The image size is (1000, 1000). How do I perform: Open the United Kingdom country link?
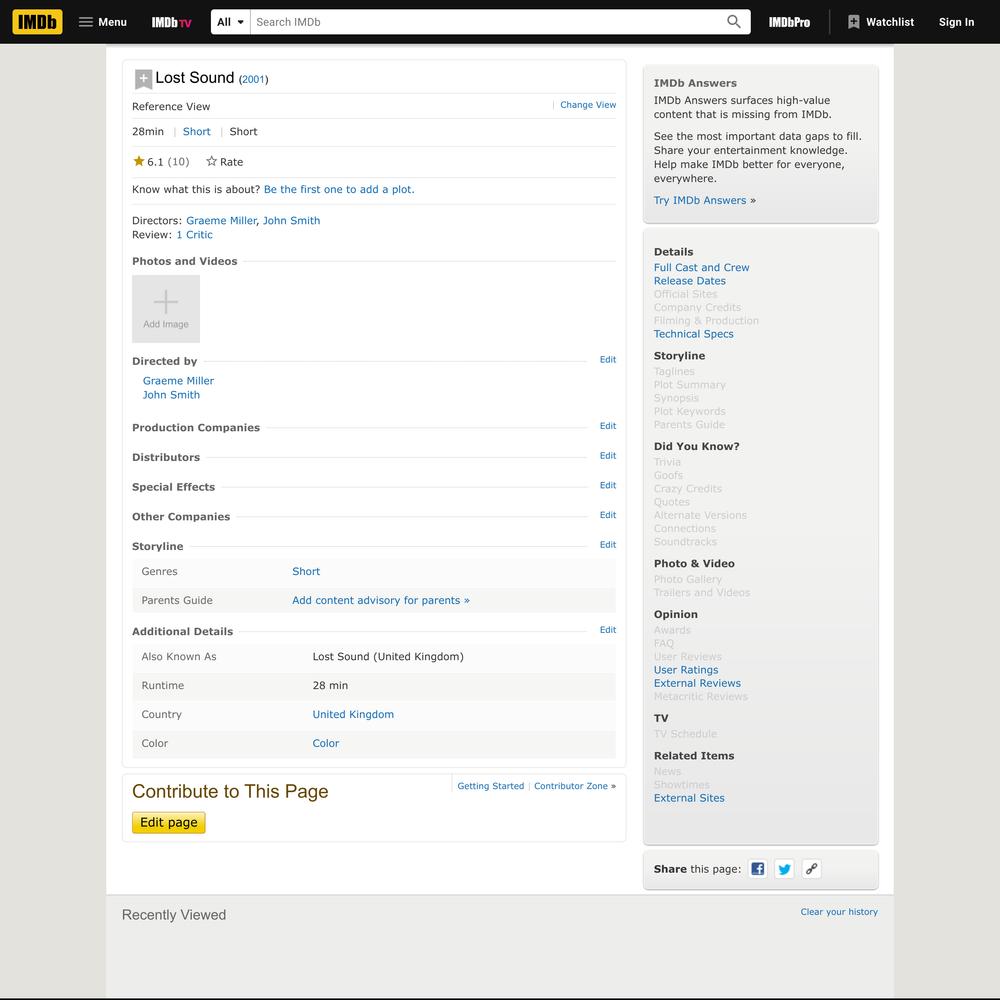click(x=353, y=714)
